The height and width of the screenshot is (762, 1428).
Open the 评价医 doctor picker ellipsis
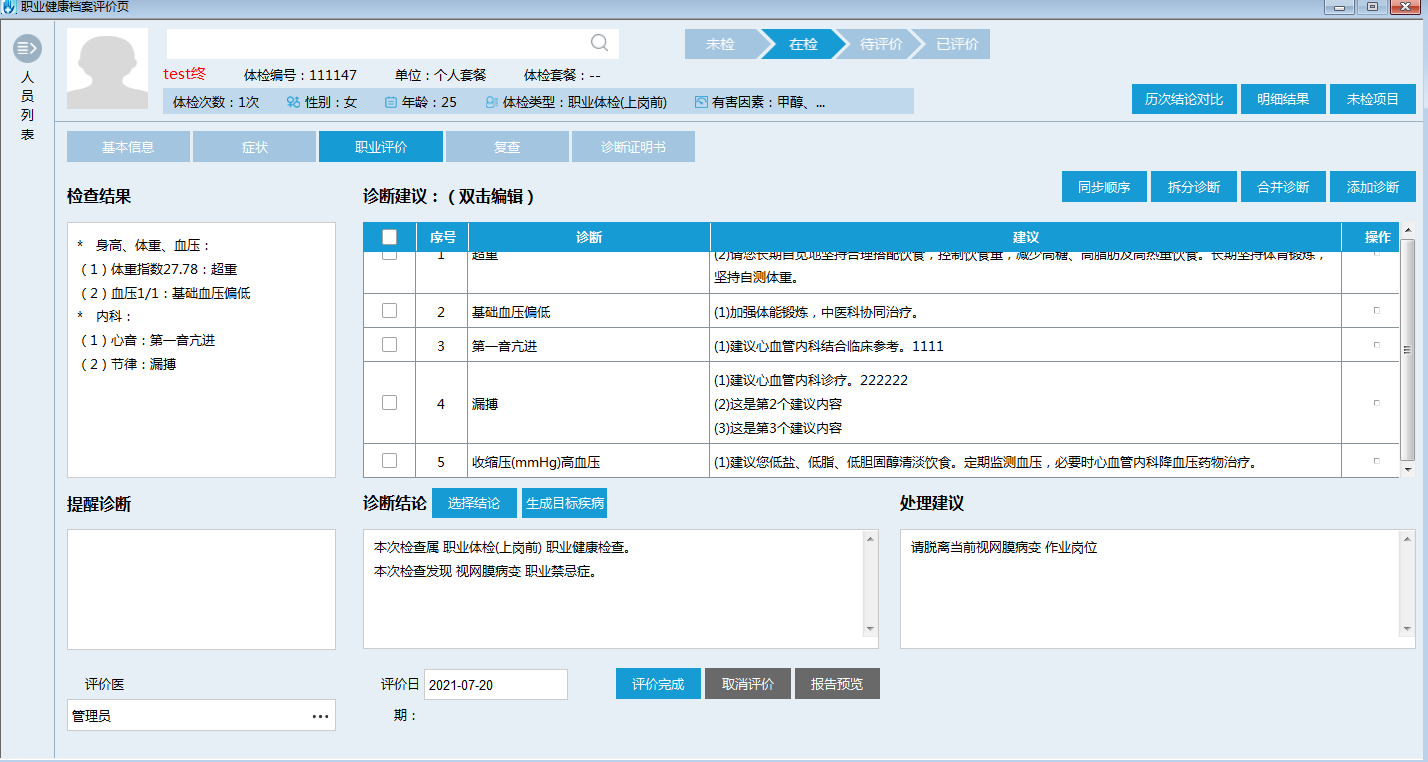pos(320,716)
